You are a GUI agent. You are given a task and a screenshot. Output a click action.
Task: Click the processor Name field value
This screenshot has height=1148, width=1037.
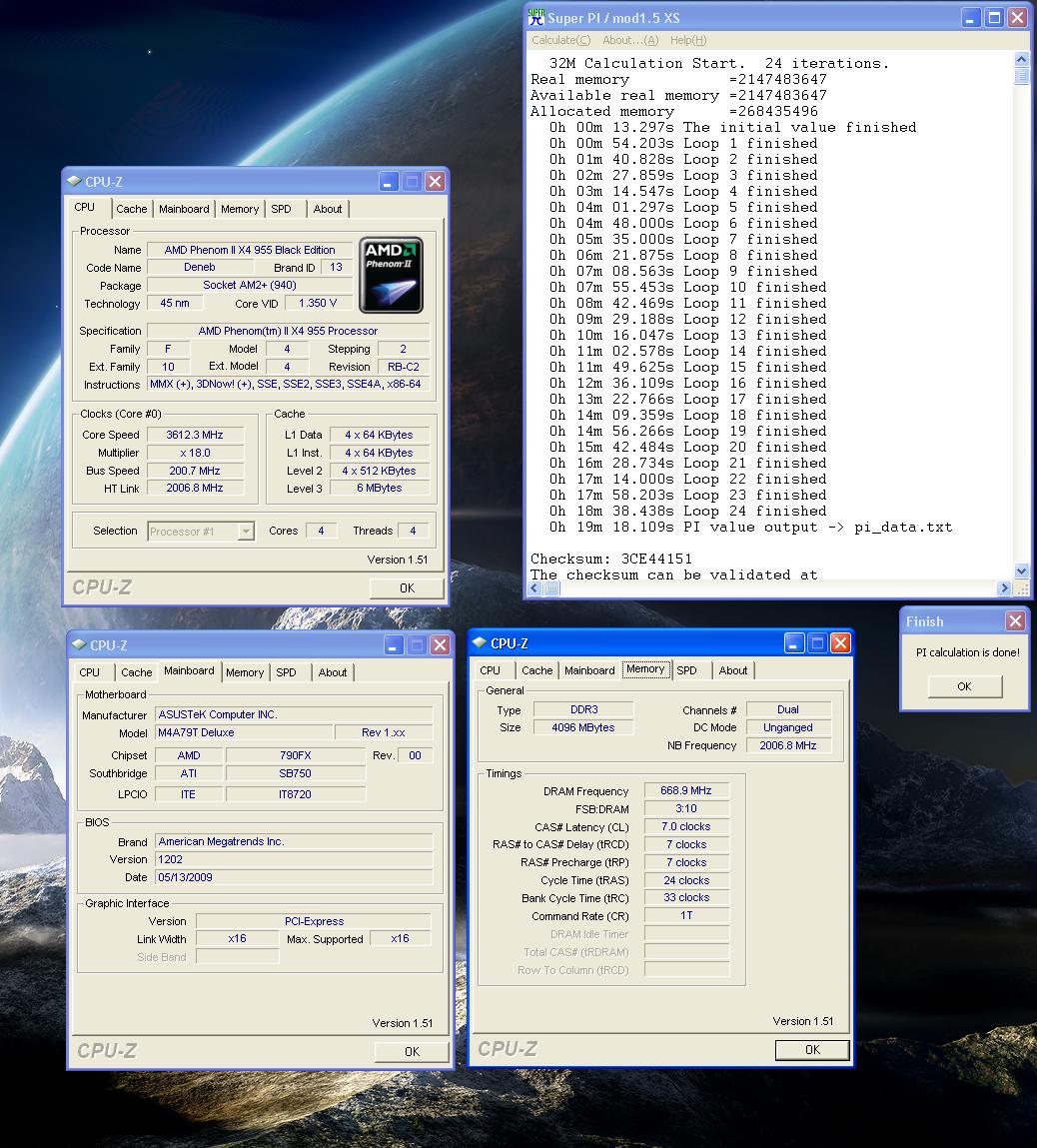coord(250,250)
